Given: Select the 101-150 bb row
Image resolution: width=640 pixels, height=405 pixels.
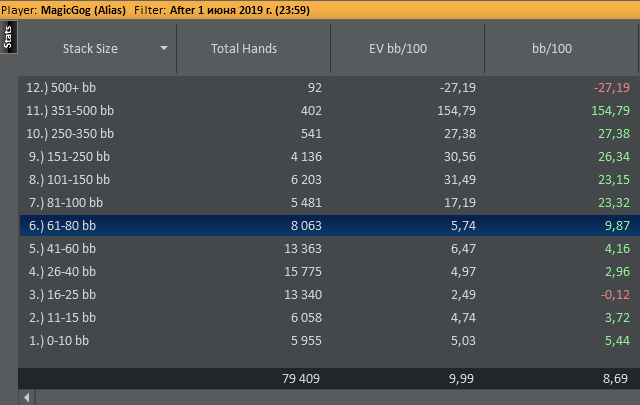Looking at the screenshot, I should click(x=330, y=179).
